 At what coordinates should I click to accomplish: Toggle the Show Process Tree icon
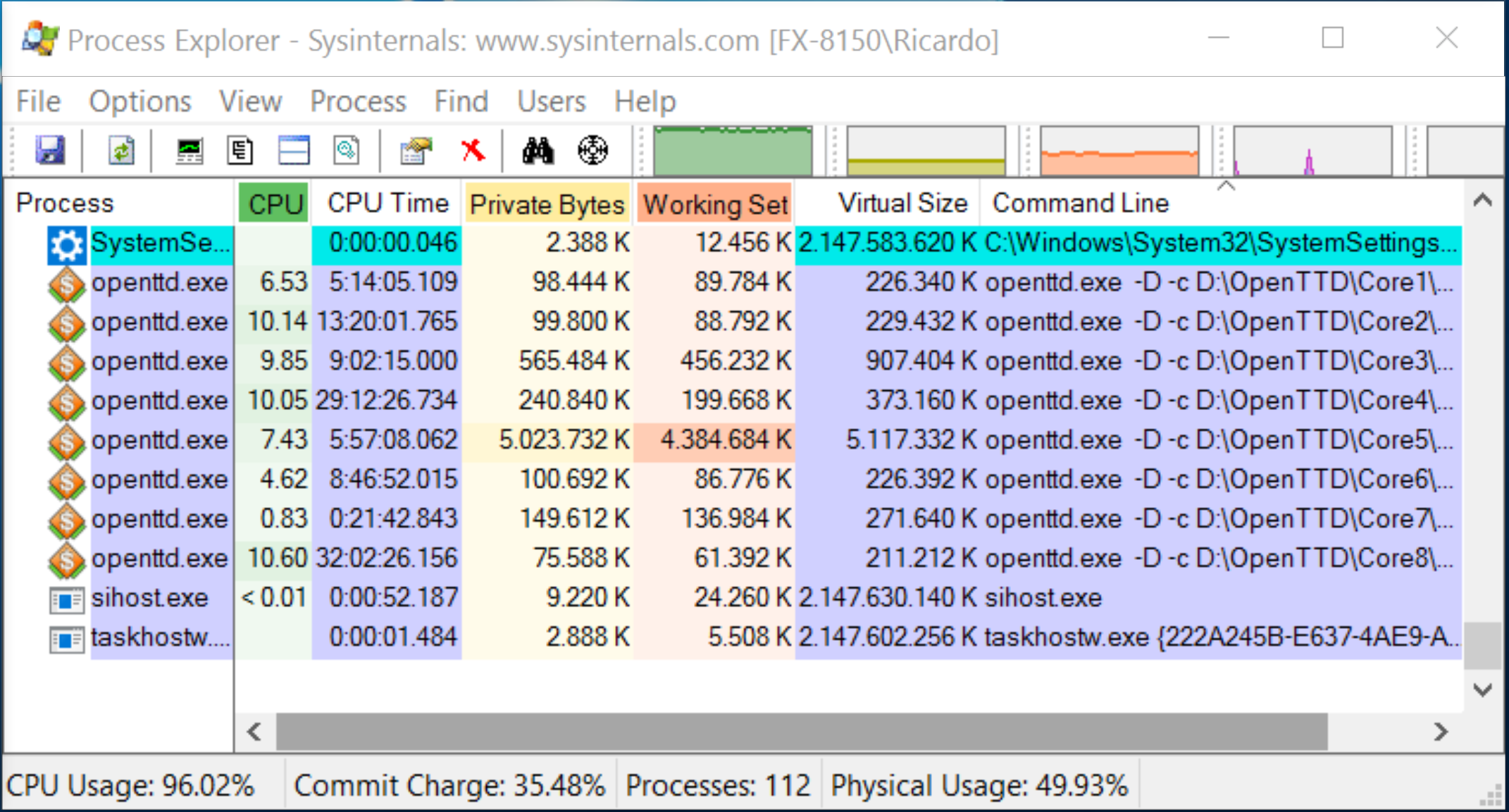tap(240, 151)
